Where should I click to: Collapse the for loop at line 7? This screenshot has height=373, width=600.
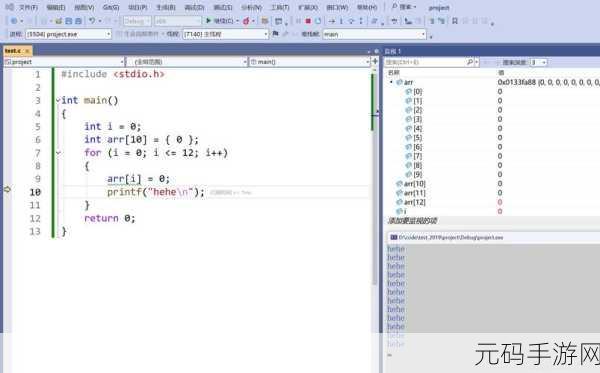click(59, 153)
